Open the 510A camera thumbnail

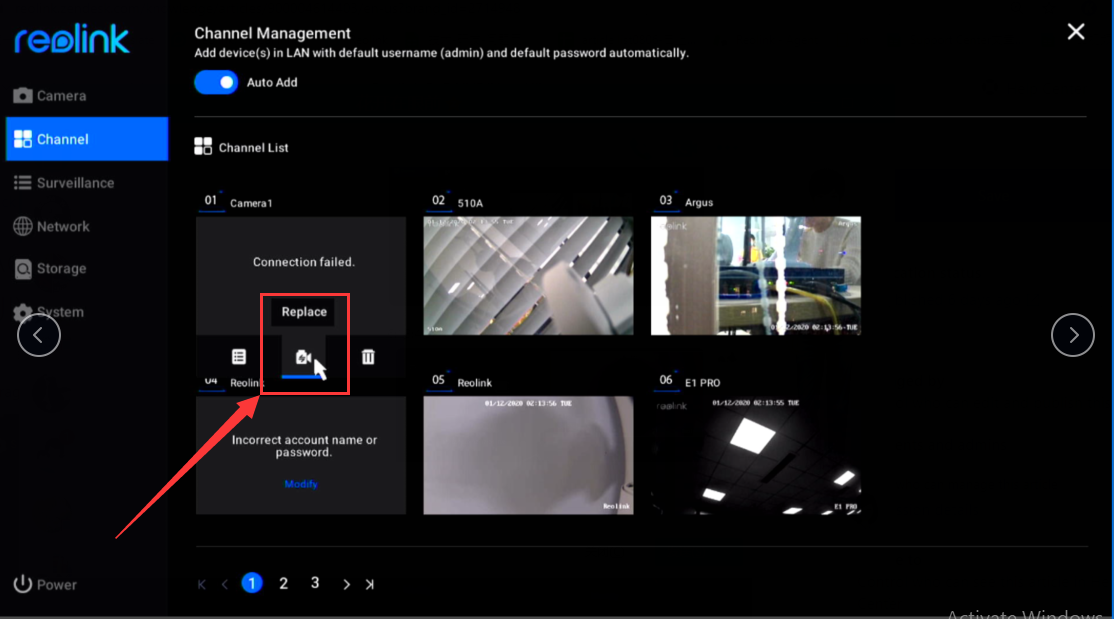click(528, 276)
